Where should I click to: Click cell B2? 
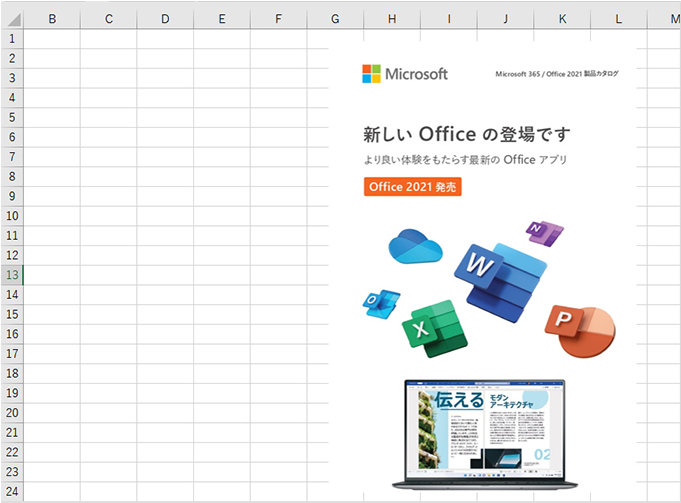pos(52,58)
